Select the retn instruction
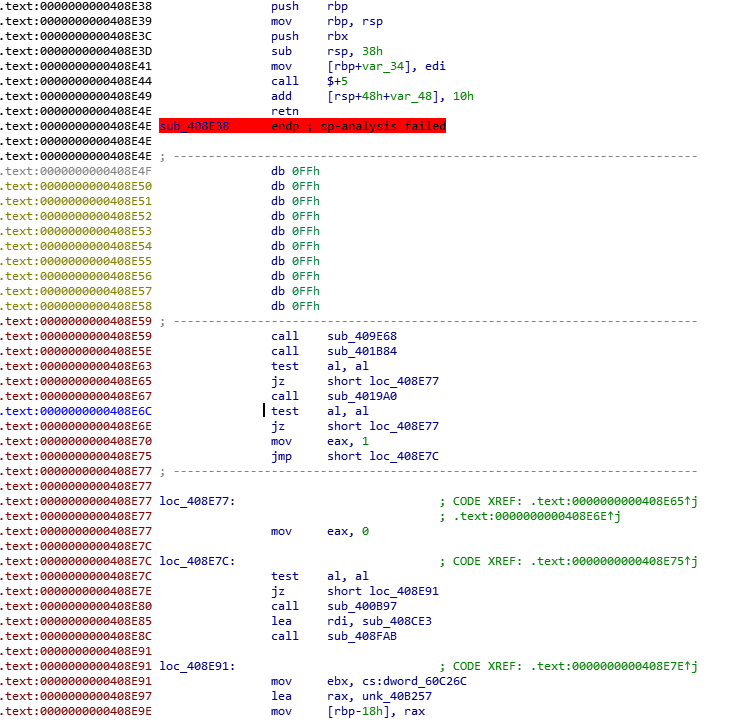The height and width of the screenshot is (720, 756). click(284, 111)
